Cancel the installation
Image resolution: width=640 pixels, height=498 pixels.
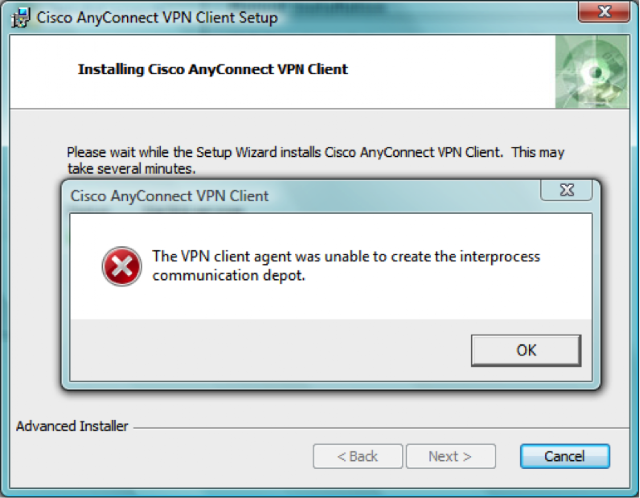point(565,456)
